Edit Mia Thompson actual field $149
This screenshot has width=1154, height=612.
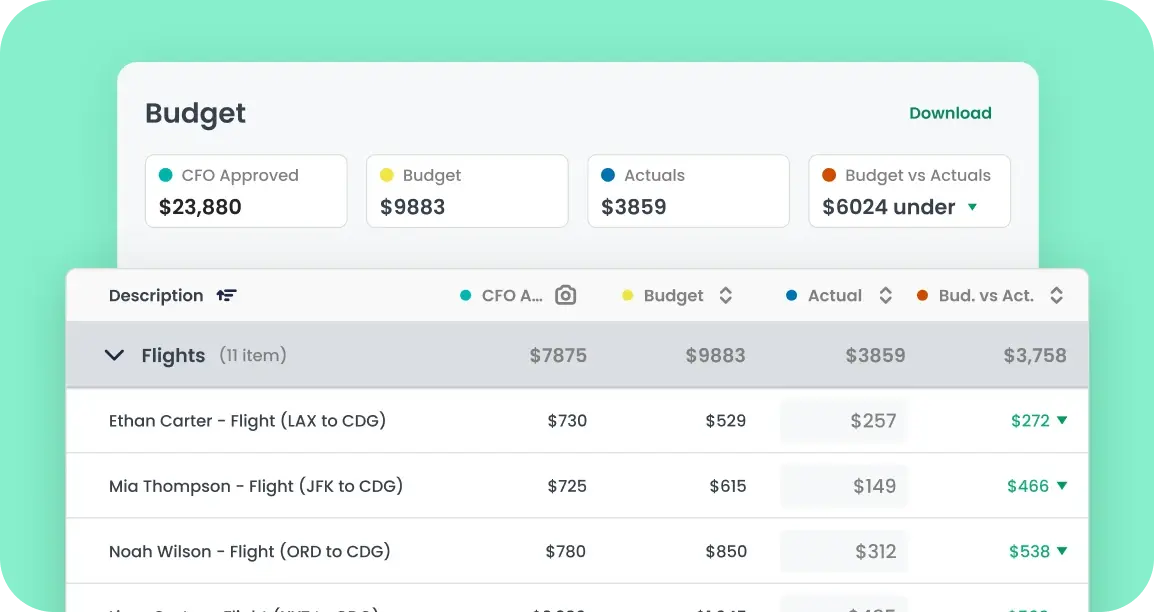coord(844,486)
